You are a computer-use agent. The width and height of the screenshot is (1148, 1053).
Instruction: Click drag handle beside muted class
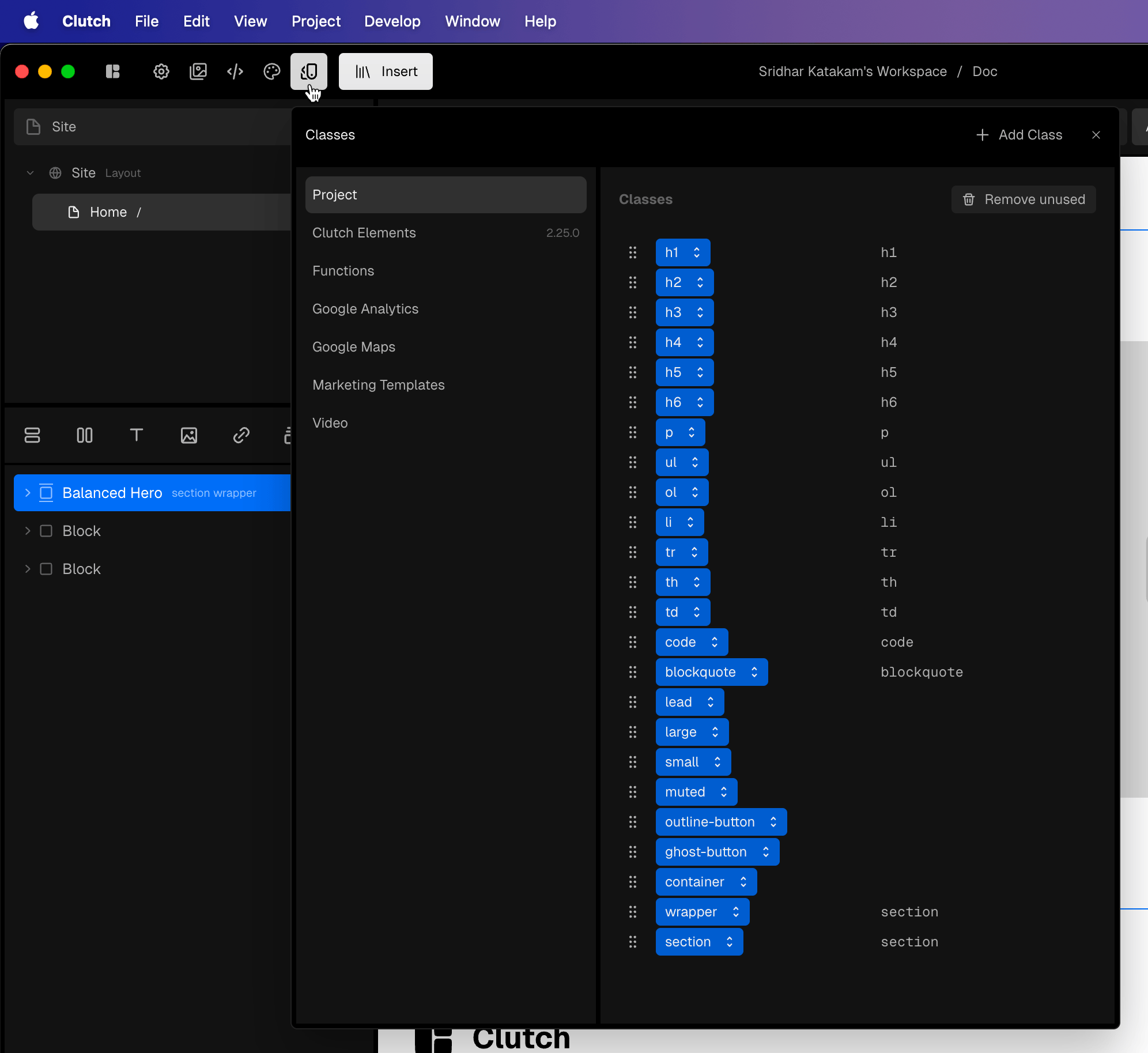[x=633, y=792]
